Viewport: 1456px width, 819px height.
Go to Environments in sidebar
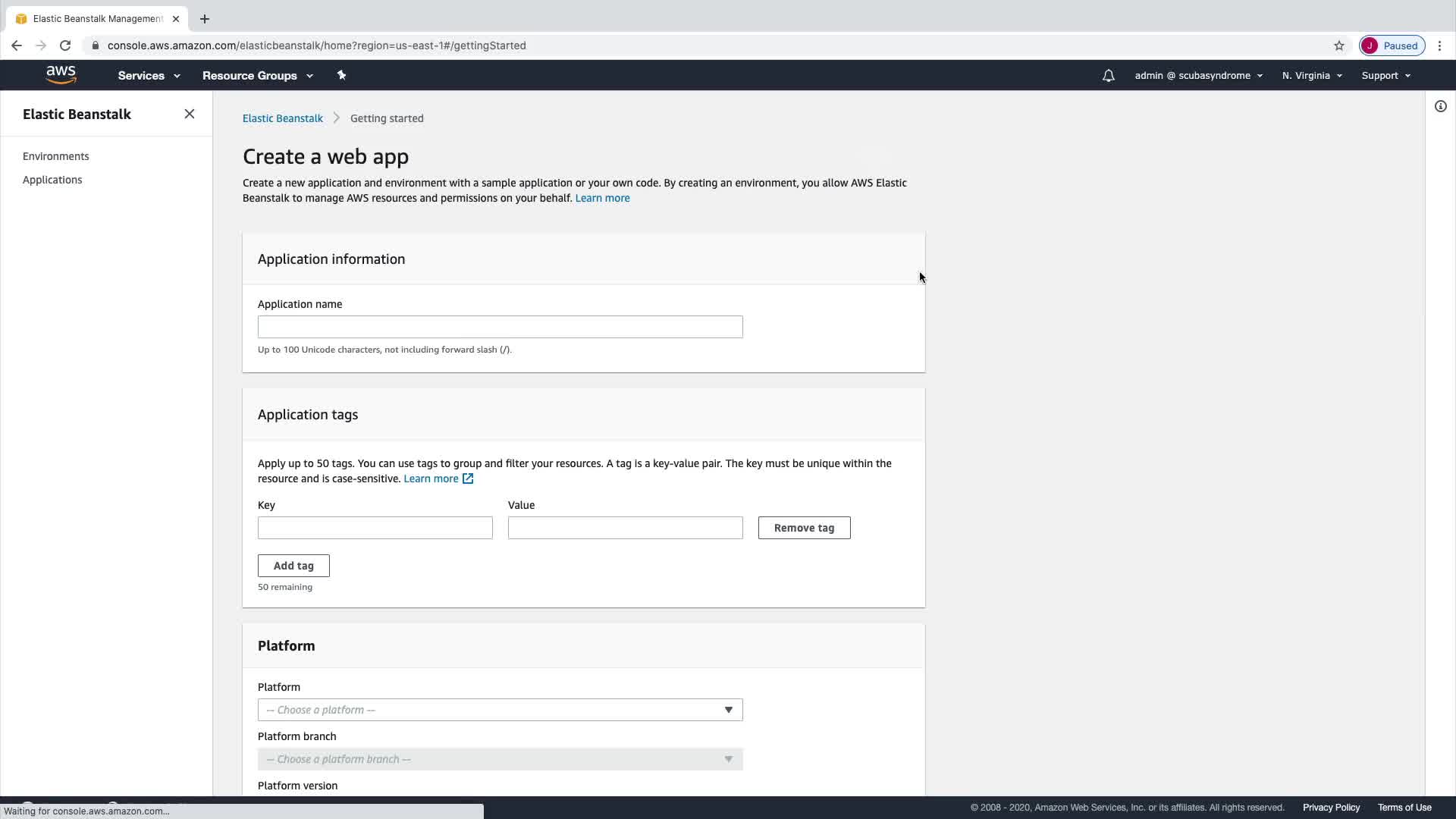click(x=56, y=156)
